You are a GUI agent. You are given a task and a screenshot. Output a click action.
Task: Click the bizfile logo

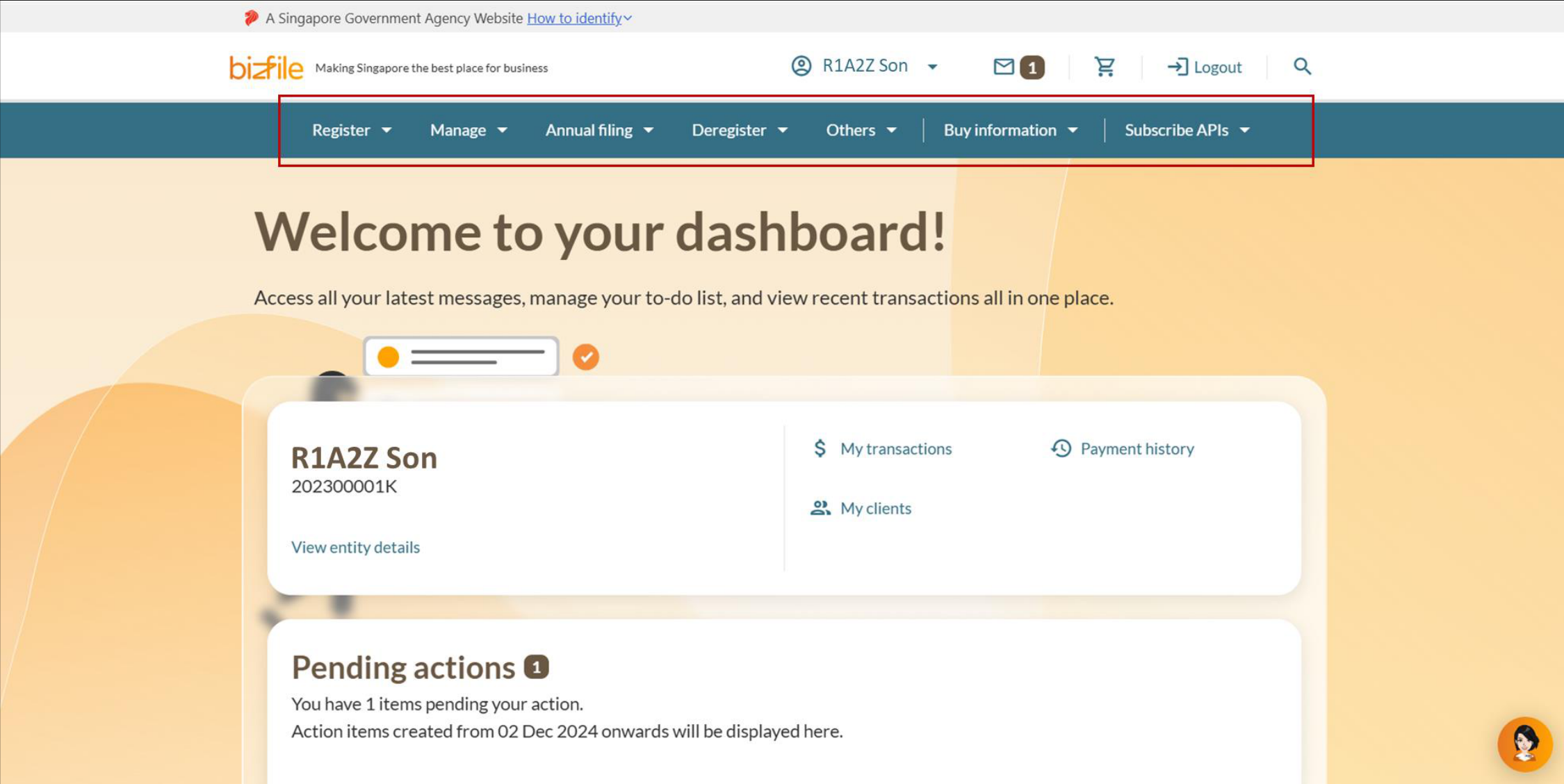pos(266,67)
